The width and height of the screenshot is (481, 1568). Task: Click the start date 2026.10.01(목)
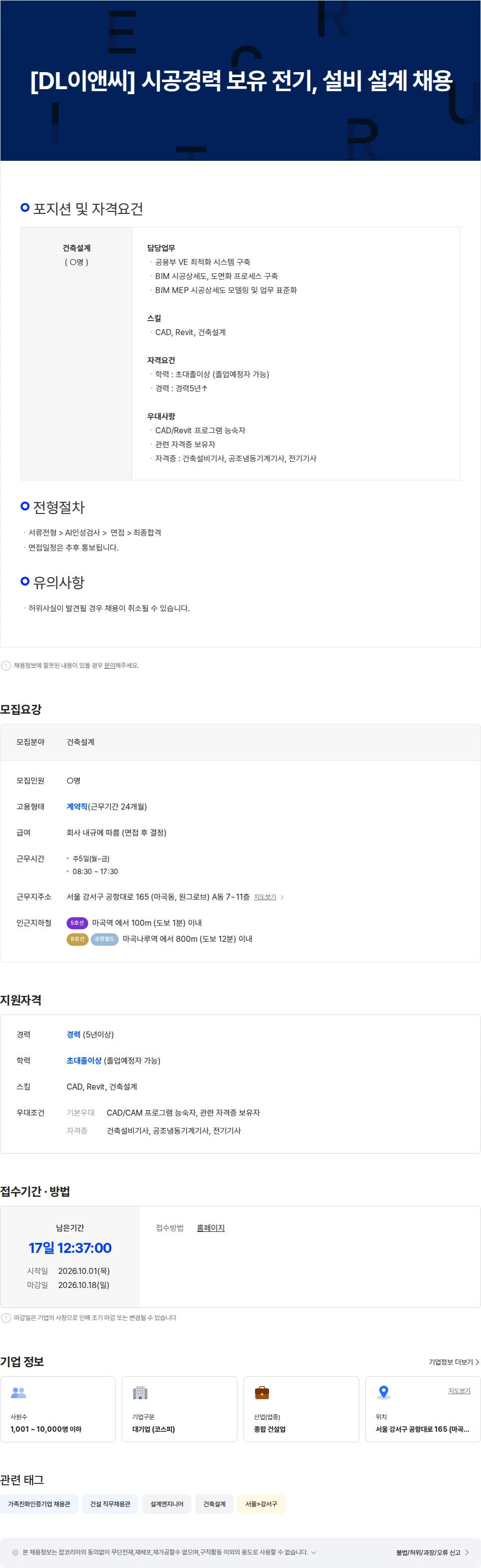click(84, 1271)
